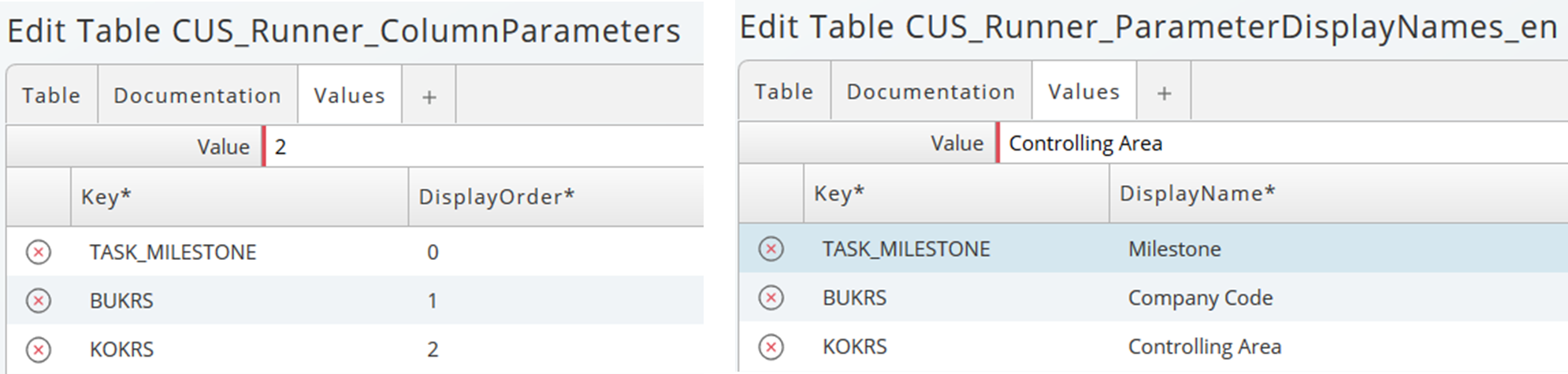Add a new tab in ParameterDisplayNames editor
This screenshot has width=1568, height=374.
tap(1164, 92)
